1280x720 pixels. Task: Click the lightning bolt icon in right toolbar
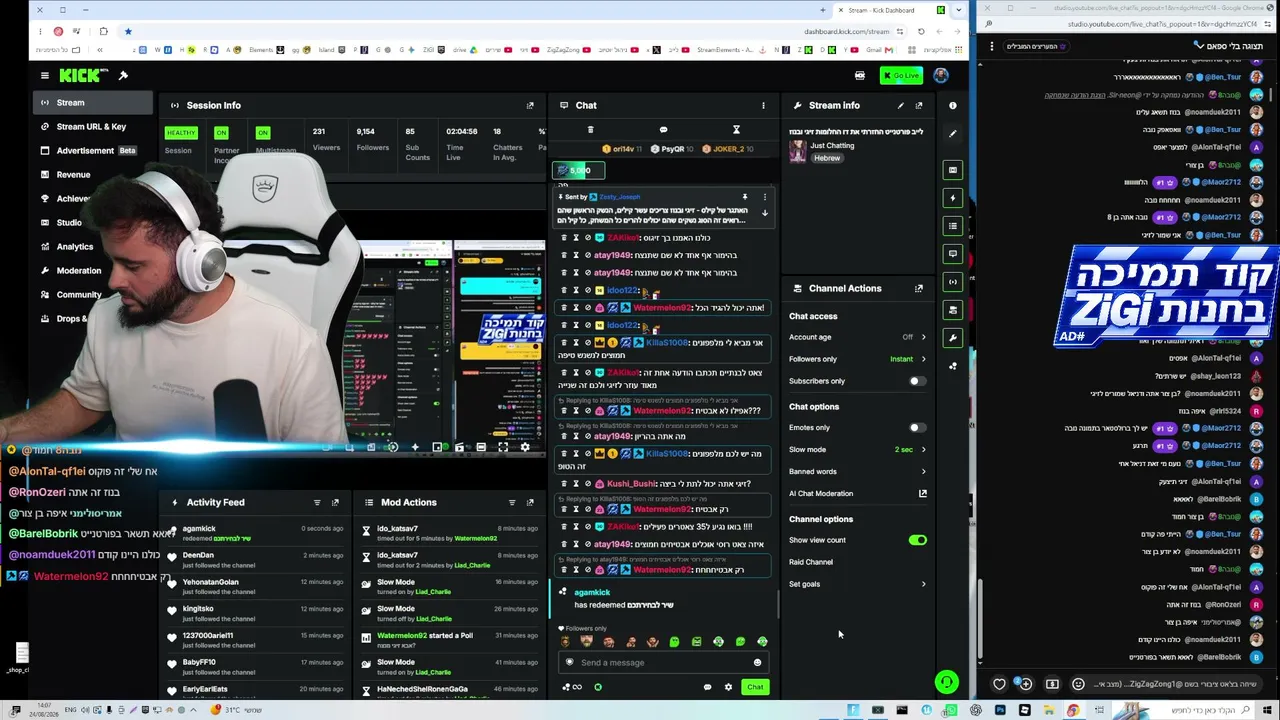click(x=953, y=198)
